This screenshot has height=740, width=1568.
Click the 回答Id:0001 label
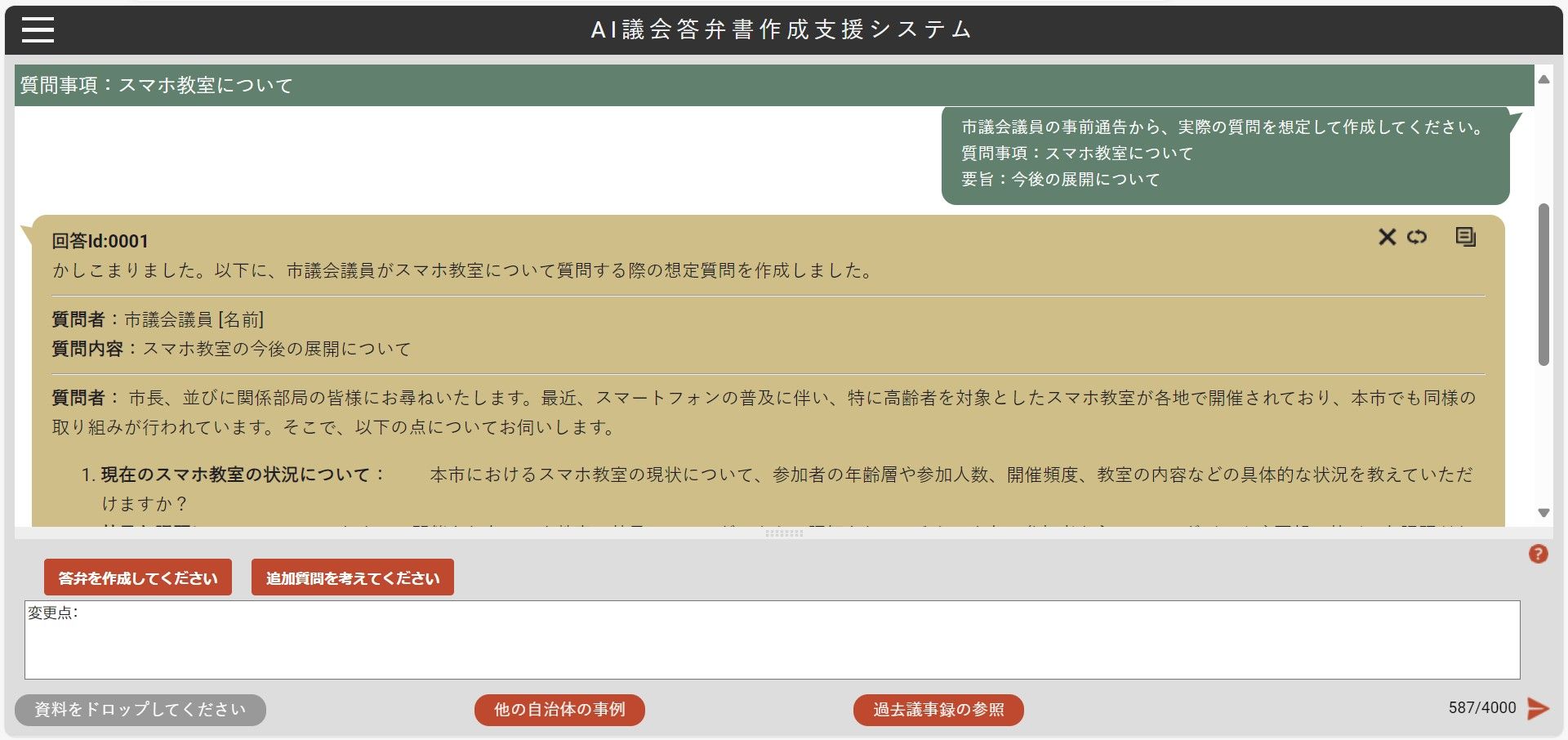pos(100,241)
